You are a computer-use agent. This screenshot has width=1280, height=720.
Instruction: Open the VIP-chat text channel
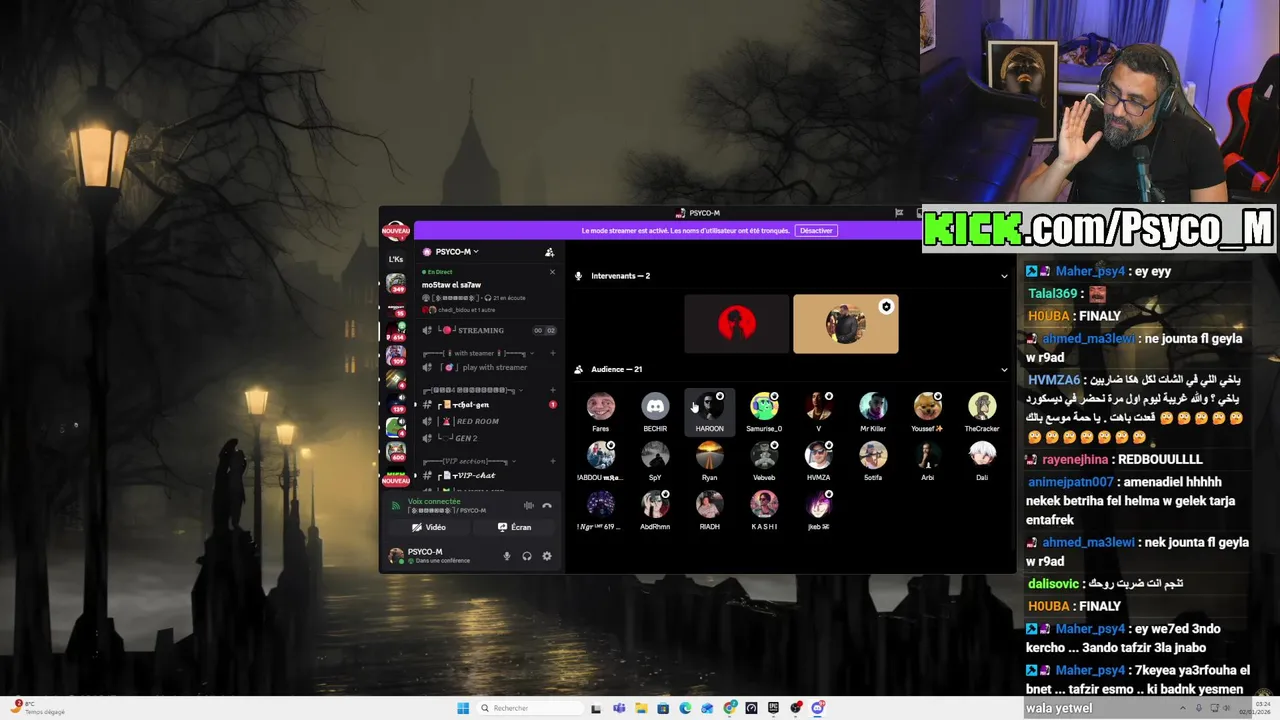(x=473, y=475)
